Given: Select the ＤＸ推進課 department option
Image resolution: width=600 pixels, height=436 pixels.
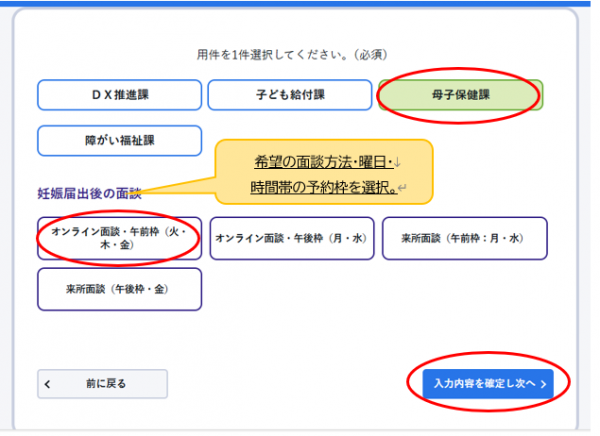Looking at the screenshot, I should [119, 95].
